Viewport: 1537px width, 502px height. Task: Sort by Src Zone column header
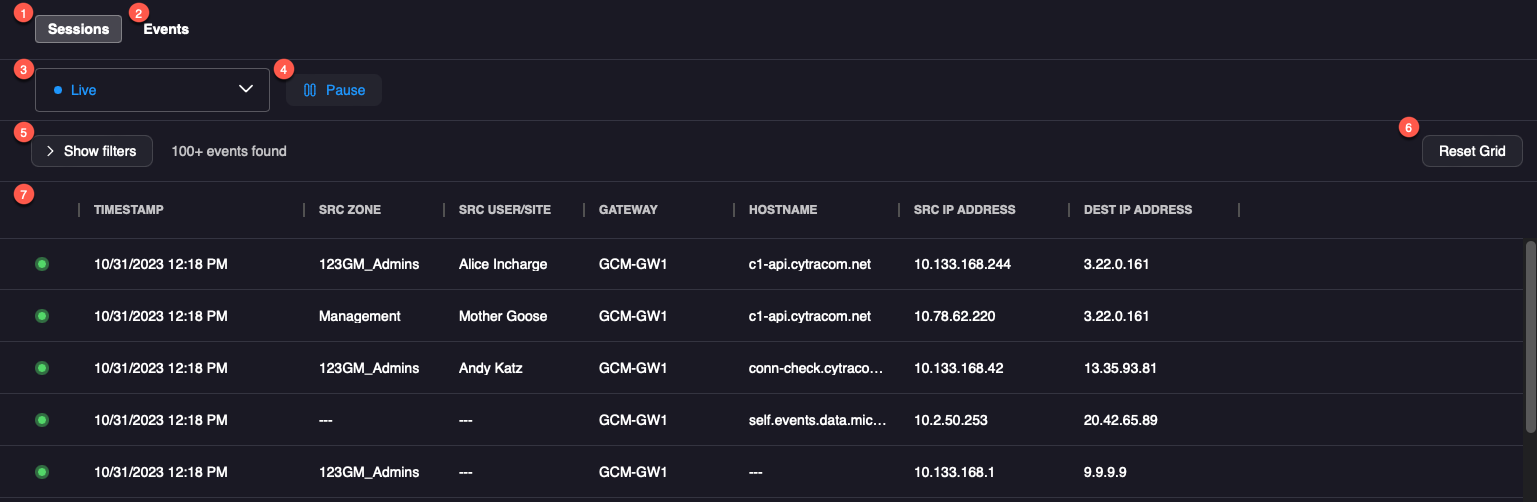click(x=350, y=210)
